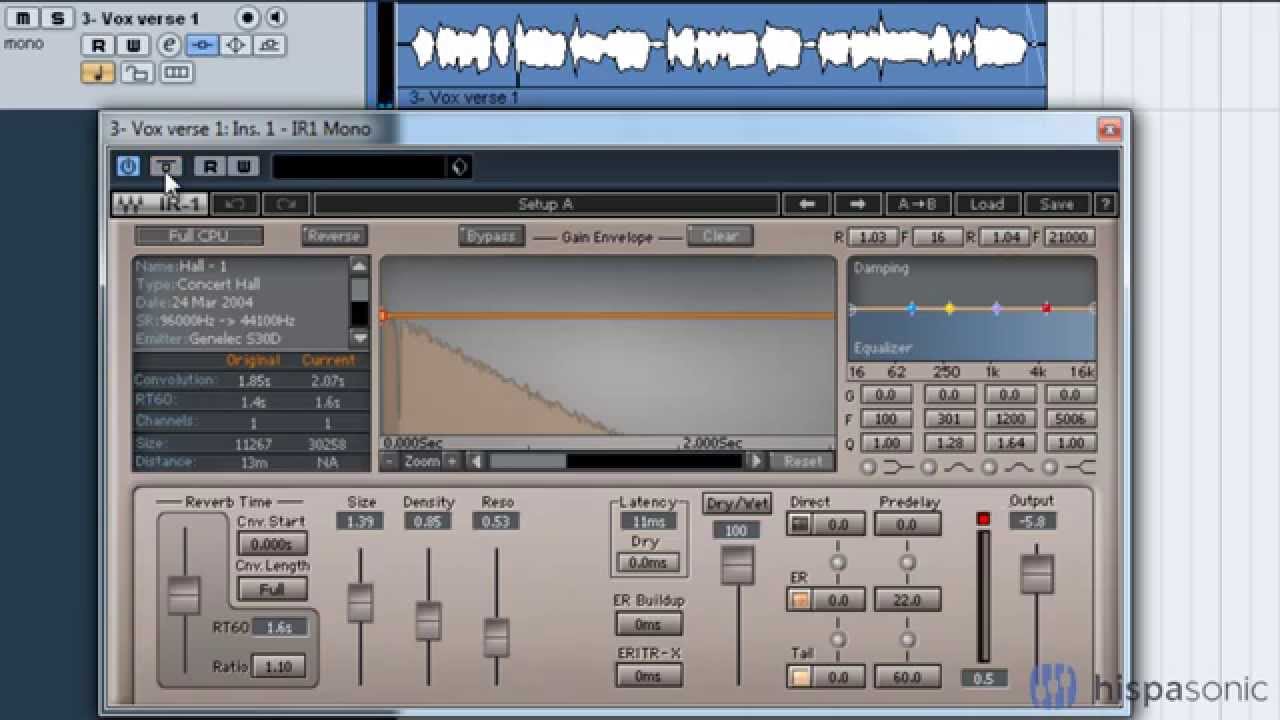Click the damping frequency 21000 field
The image size is (1280, 720).
pyautogui.click(x=1069, y=238)
